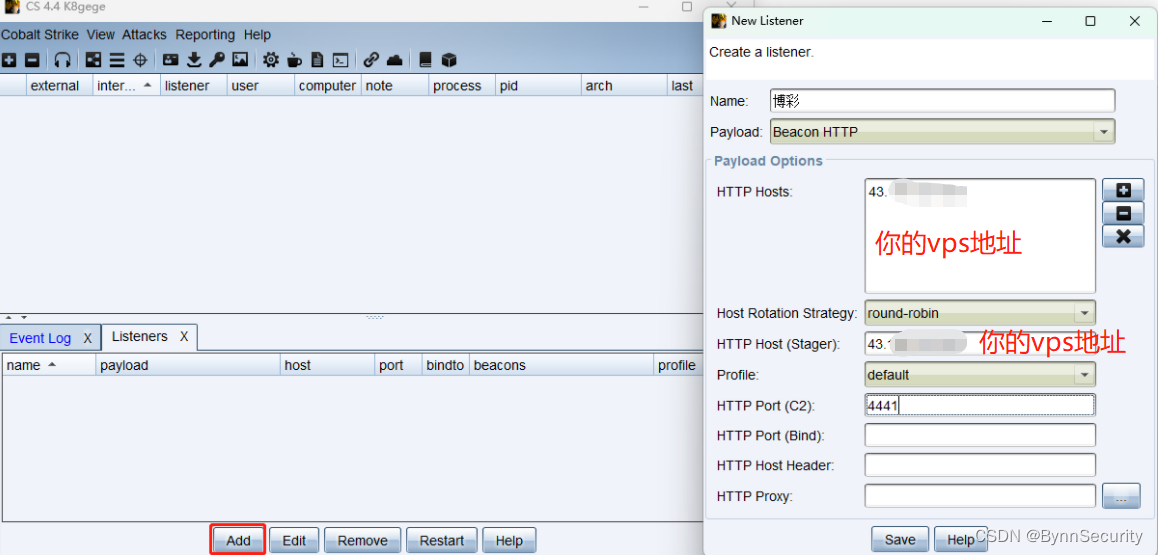This screenshot has height=555, width=1158.
Task: Generate MS Office macro document icon
Action: coord(317,60)
